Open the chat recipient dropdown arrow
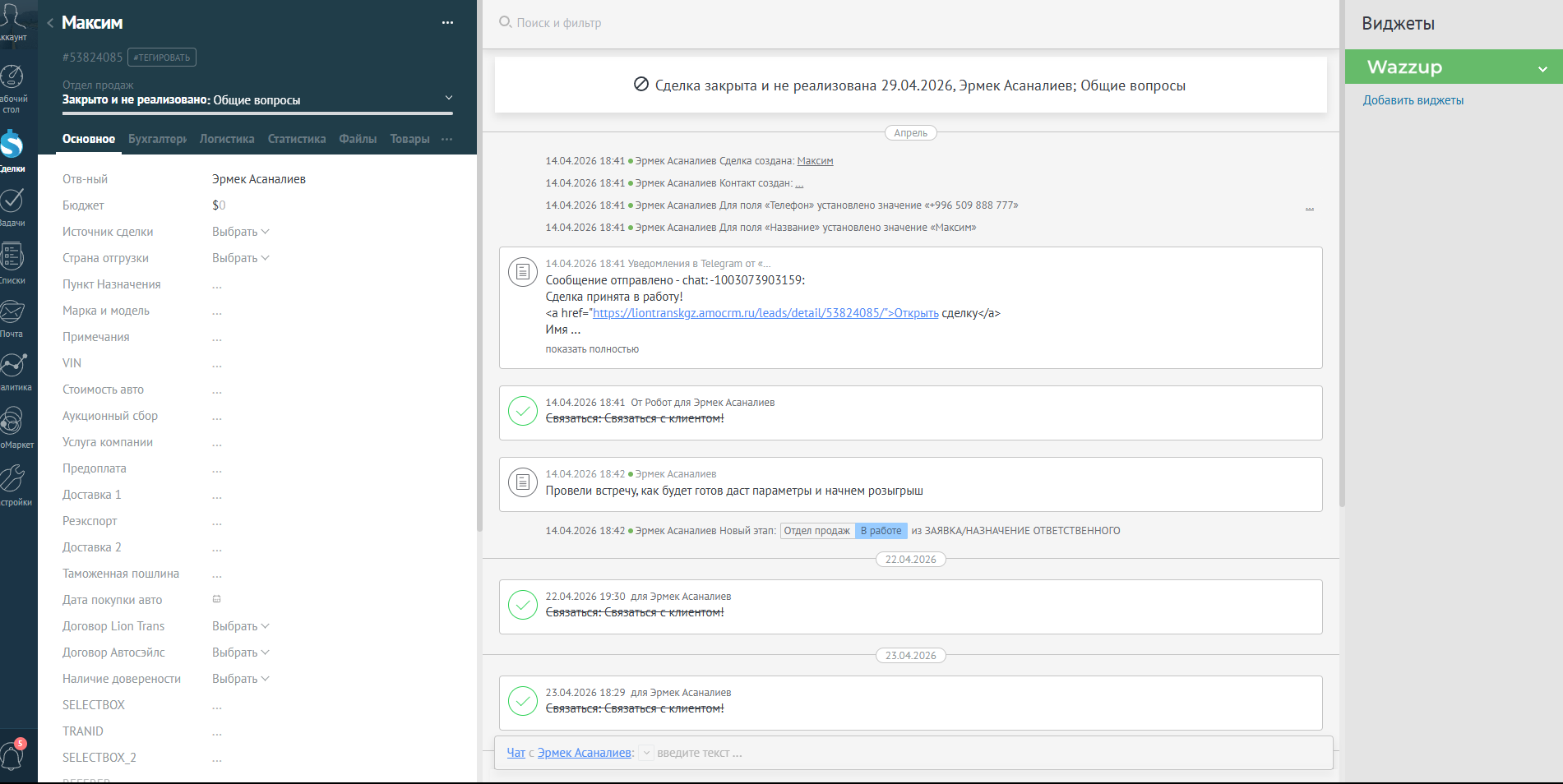This screenshot has width=1563, height=784. point(646,753)
